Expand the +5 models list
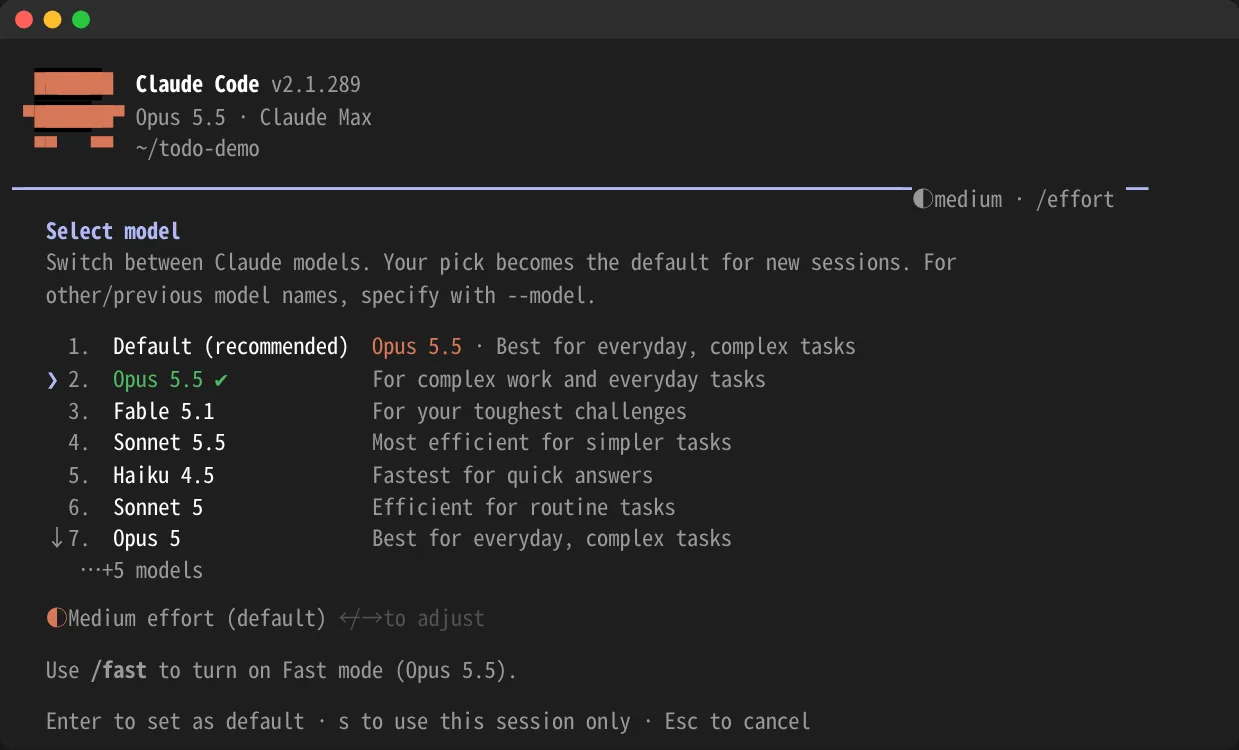This screenshot has width=1239, height=750. point(142,570)
